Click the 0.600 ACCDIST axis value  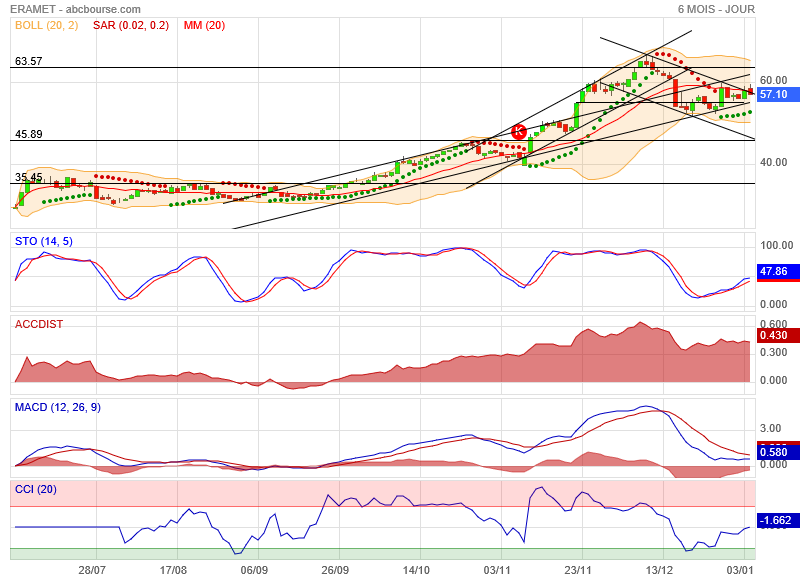(x=773, y=324)
